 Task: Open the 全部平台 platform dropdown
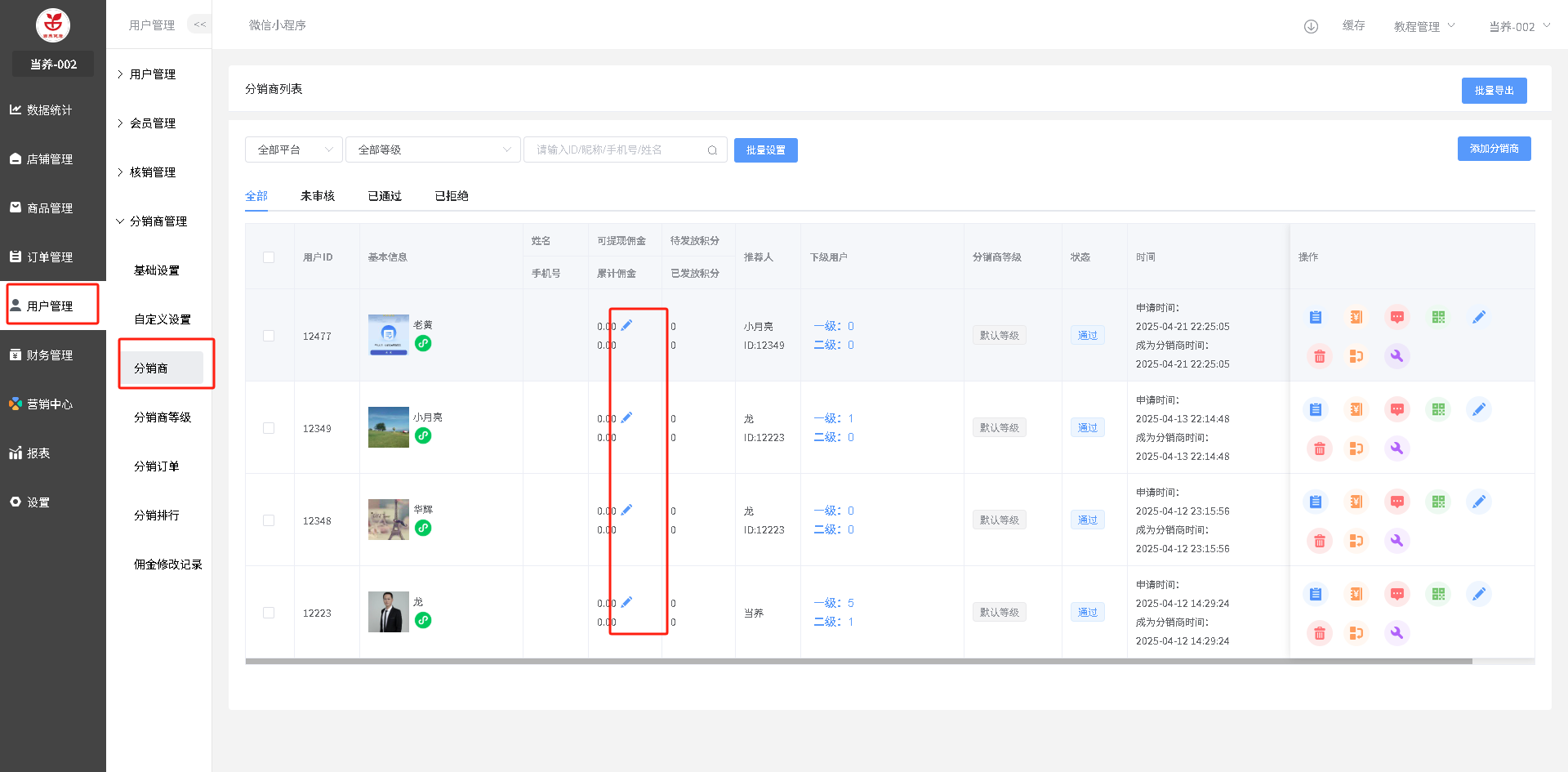tap(294, 149)
